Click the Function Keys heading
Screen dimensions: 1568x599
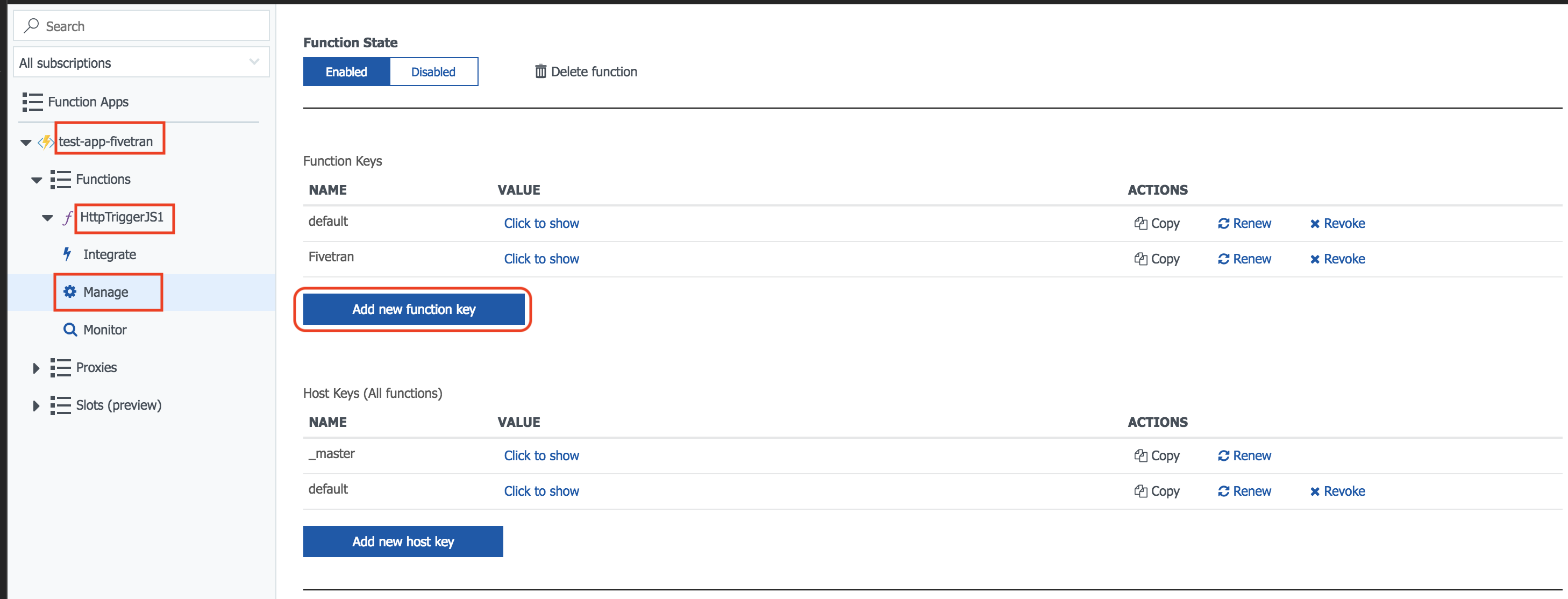343,161
